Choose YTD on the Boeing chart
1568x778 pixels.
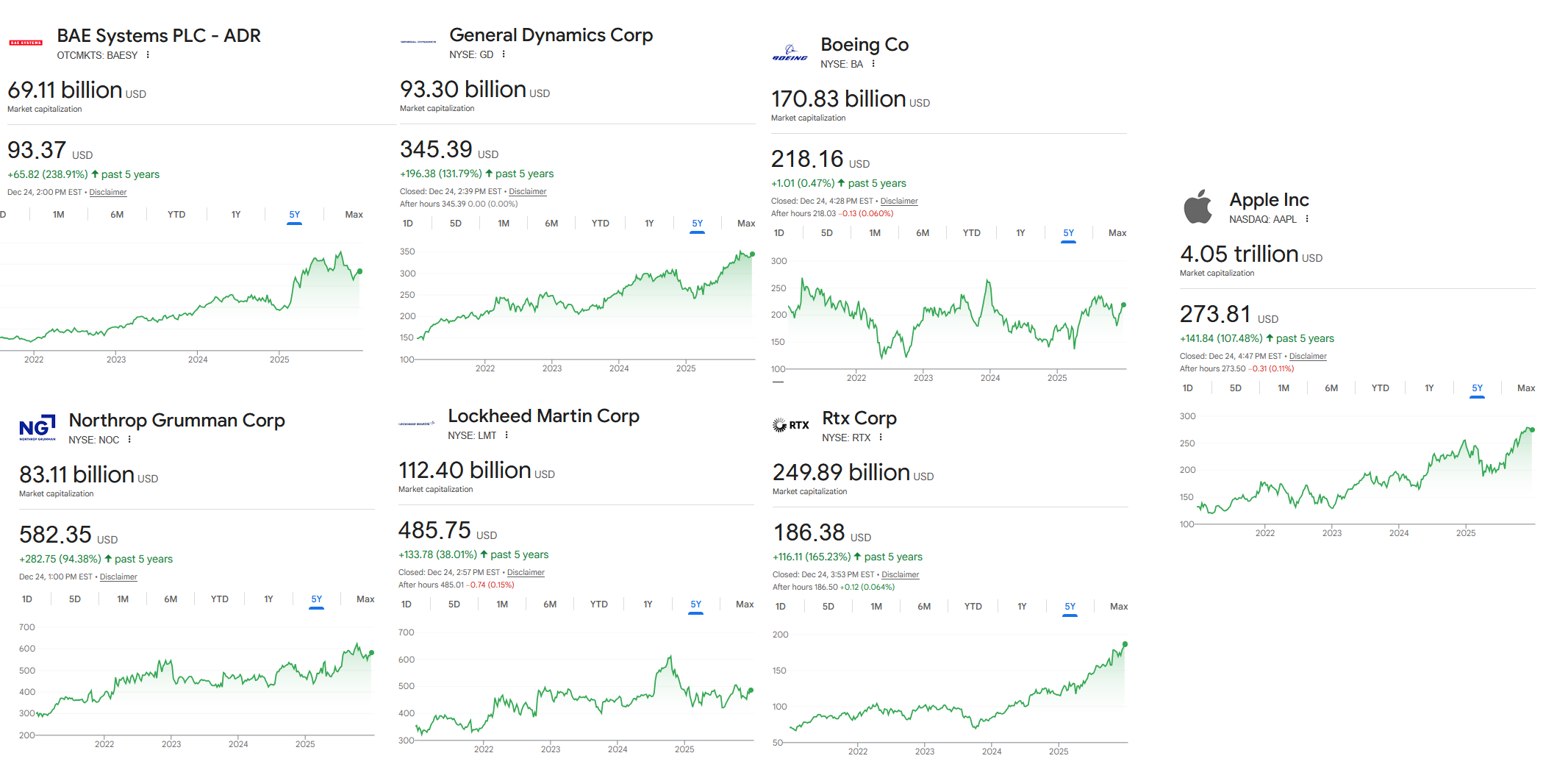coord(972,233)
